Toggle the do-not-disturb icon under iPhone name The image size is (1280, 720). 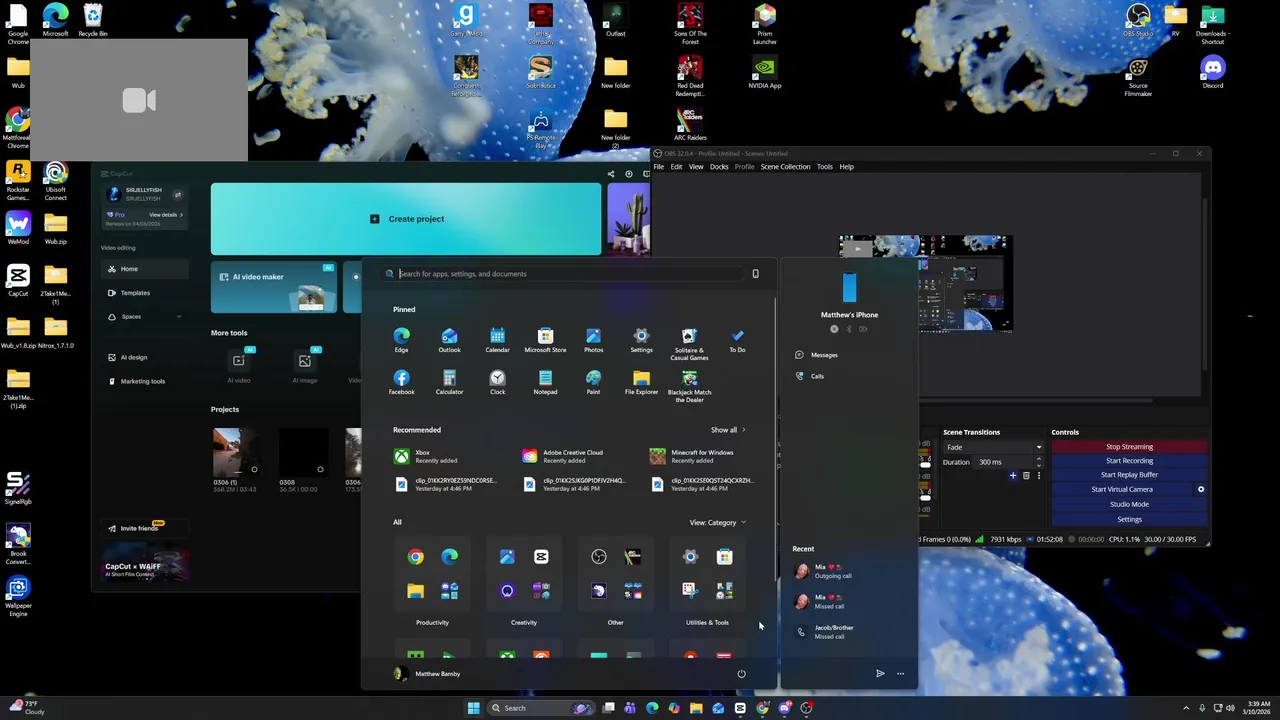coord(834,329)
